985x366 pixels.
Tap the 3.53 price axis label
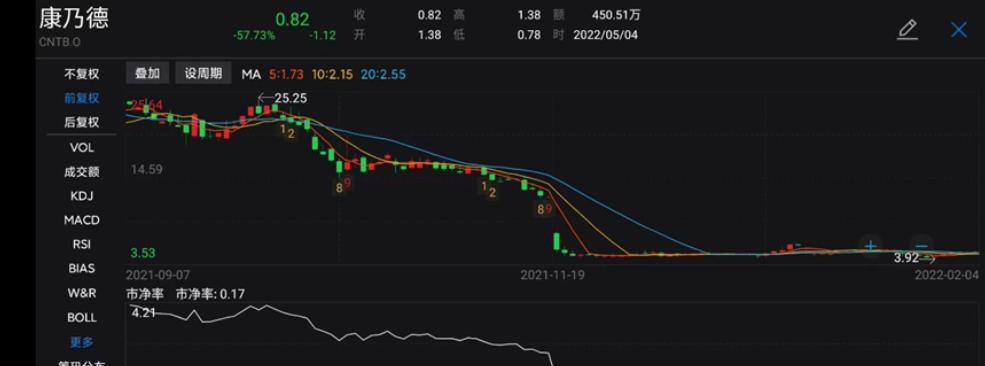pyautogui.click(x=143, y=253)
